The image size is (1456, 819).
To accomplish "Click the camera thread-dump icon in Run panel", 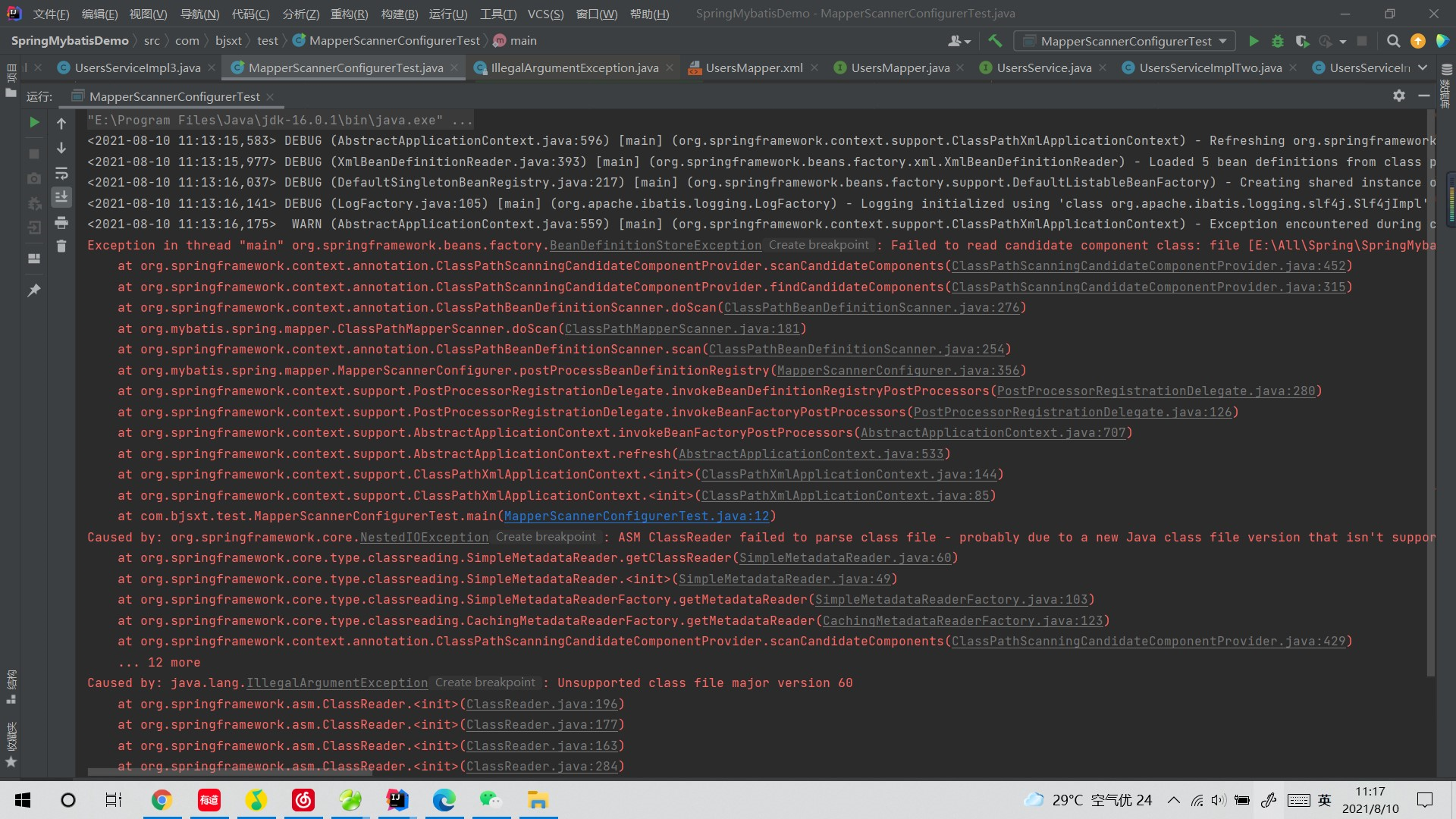I will (34, 179).
